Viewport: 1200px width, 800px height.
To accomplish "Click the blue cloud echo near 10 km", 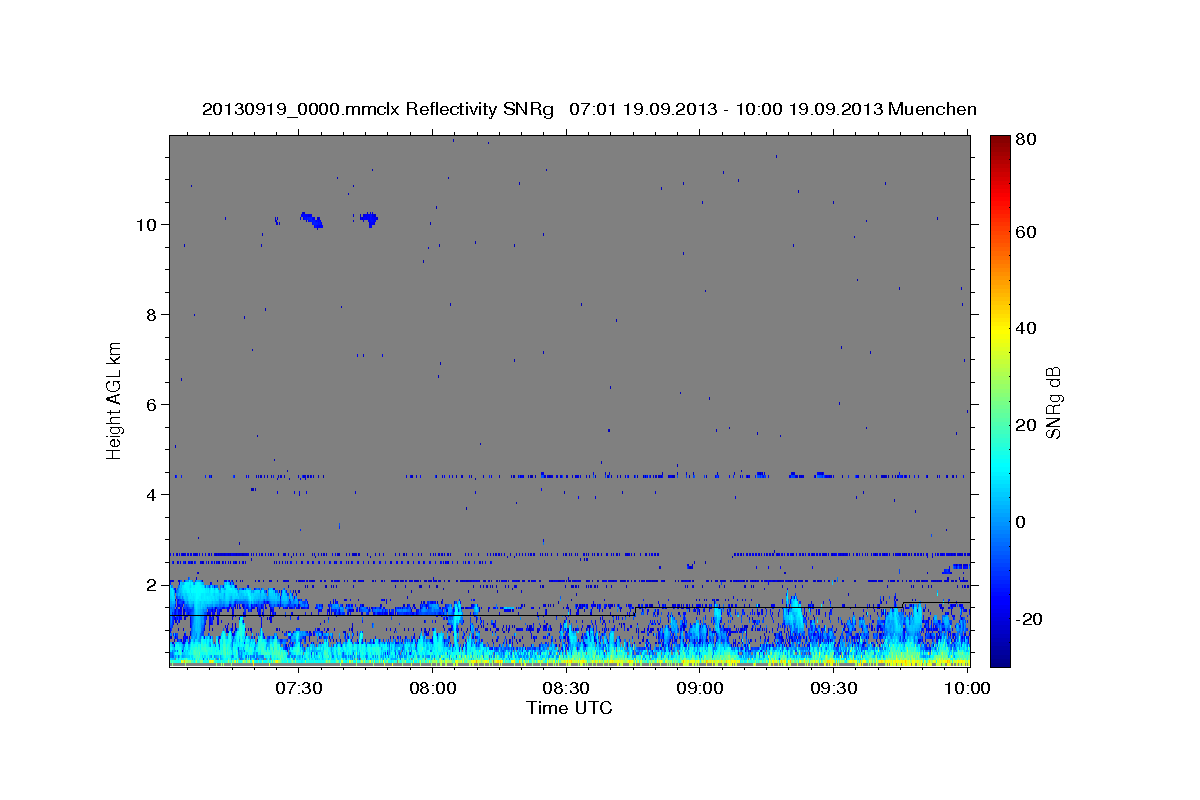I will (311, 219).
